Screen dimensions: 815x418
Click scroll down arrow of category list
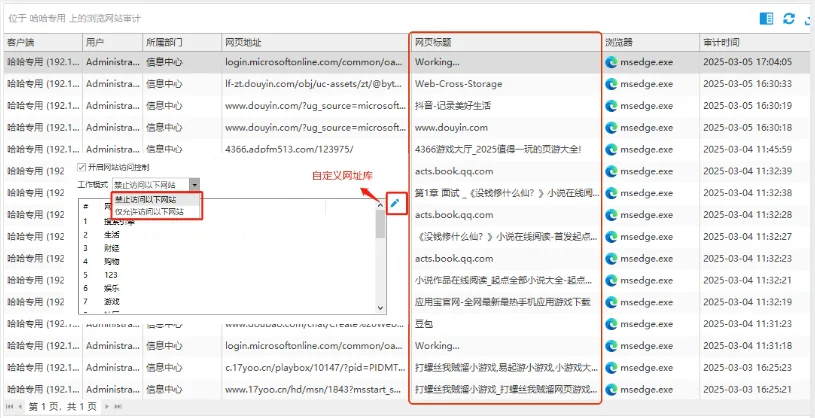point(380,308)
